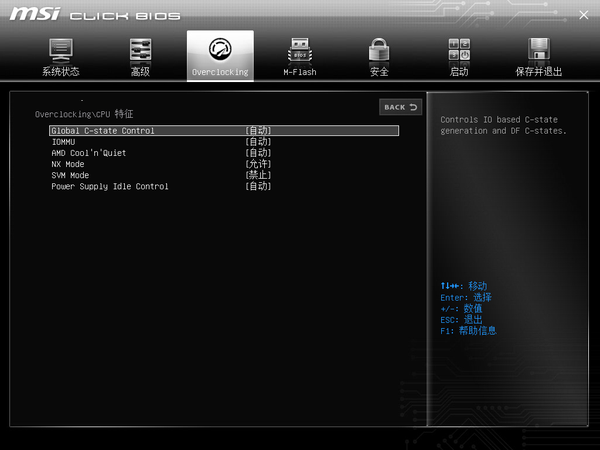This screenshot has height=450, width=600.
Task: Change the NX Mode [允许] value
Action: click(258, 164)
